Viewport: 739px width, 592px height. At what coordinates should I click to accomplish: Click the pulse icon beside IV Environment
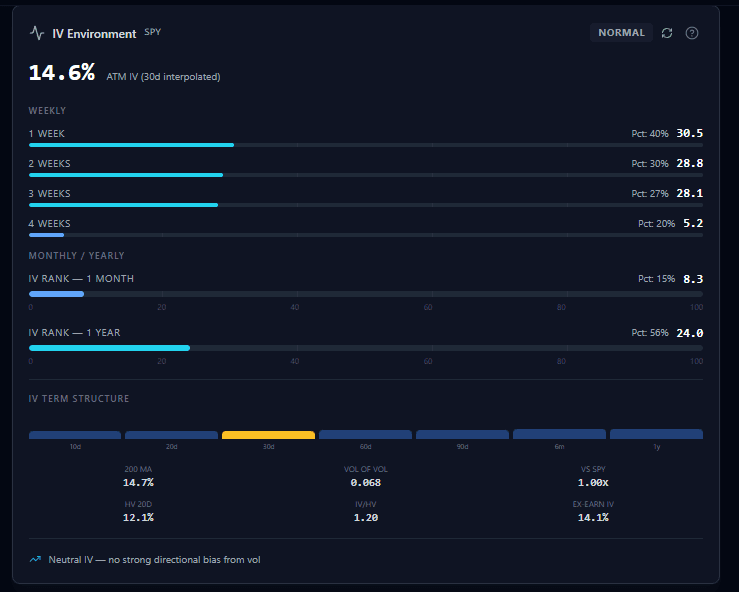(37, 33)
